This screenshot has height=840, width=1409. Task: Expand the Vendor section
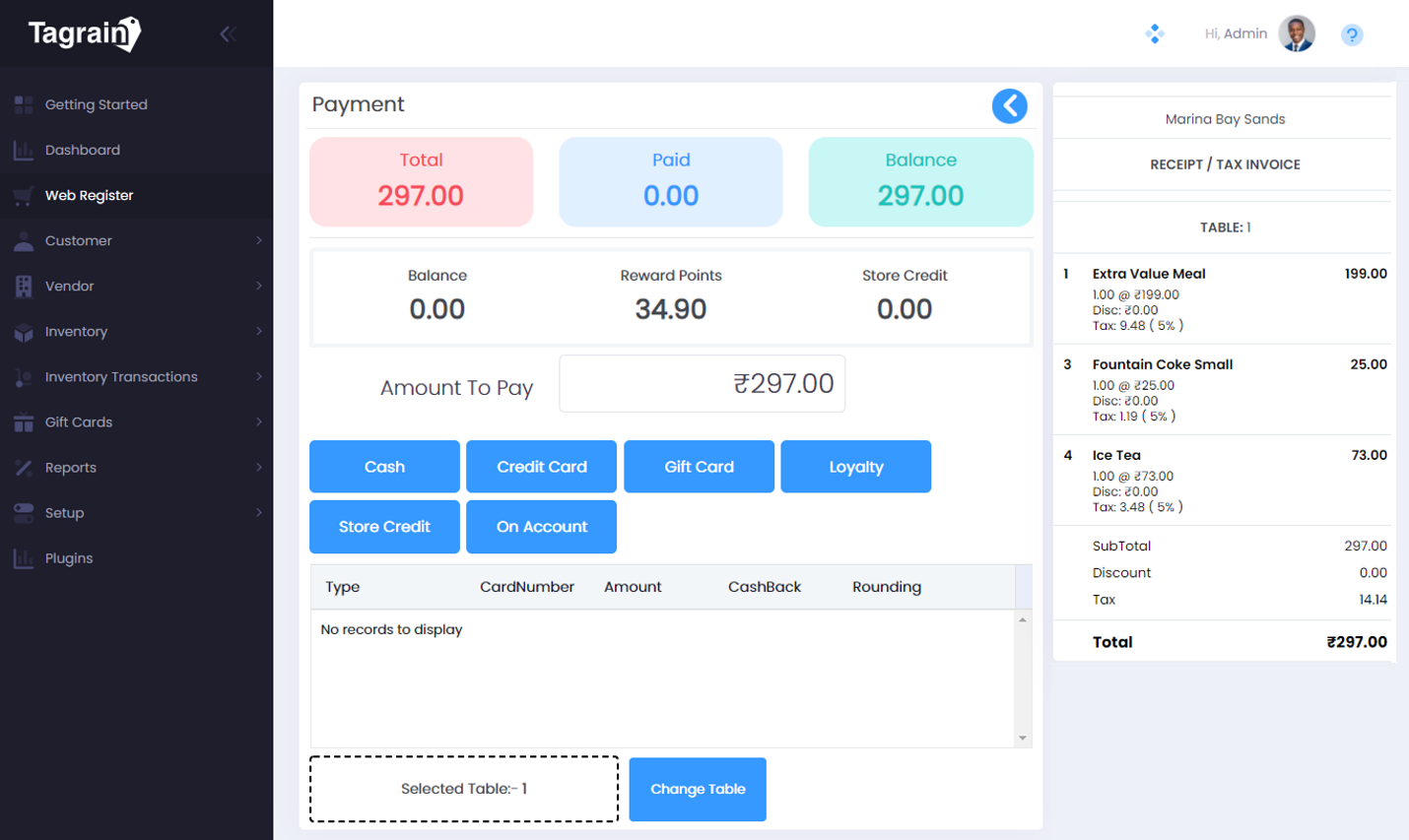click(x=69, y=286)
